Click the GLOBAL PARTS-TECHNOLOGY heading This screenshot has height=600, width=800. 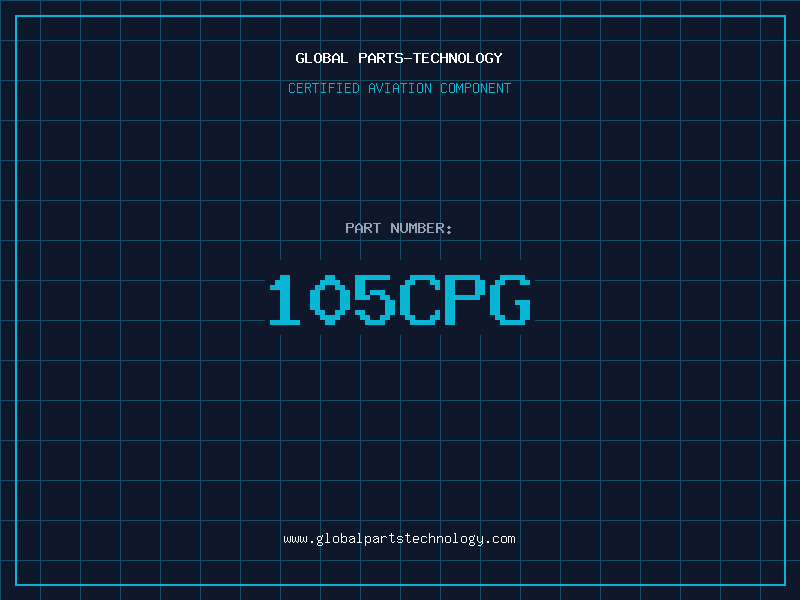399,58
